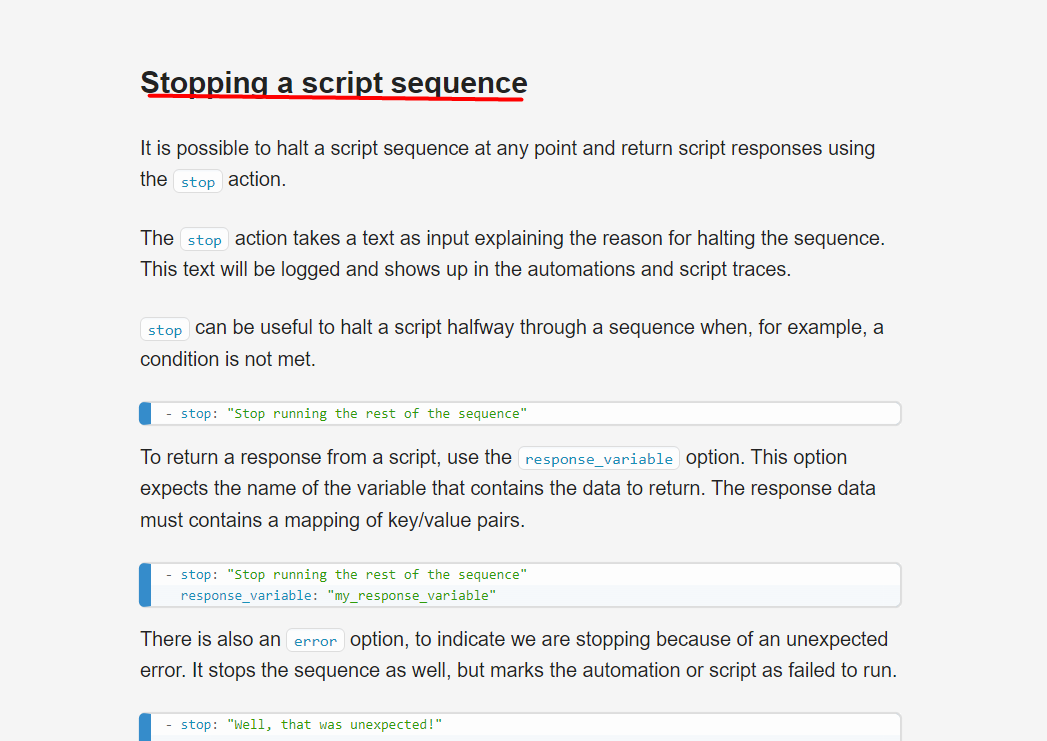Click the "Stopping a script sequence" heading
This screenshot has height=741, width=1047.
tap(333, 83)
